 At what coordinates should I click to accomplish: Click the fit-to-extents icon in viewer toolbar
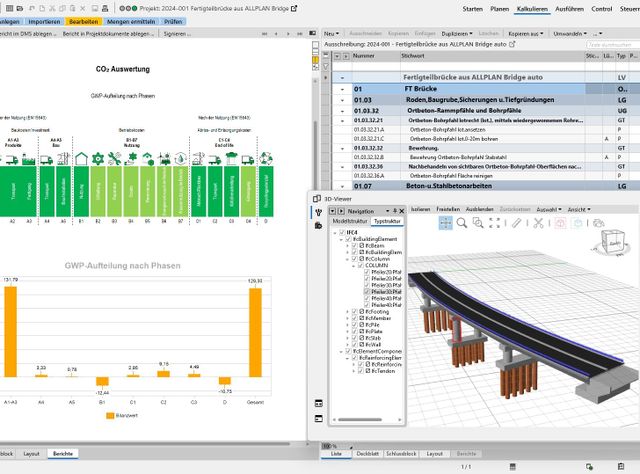(x=495, y=223)
